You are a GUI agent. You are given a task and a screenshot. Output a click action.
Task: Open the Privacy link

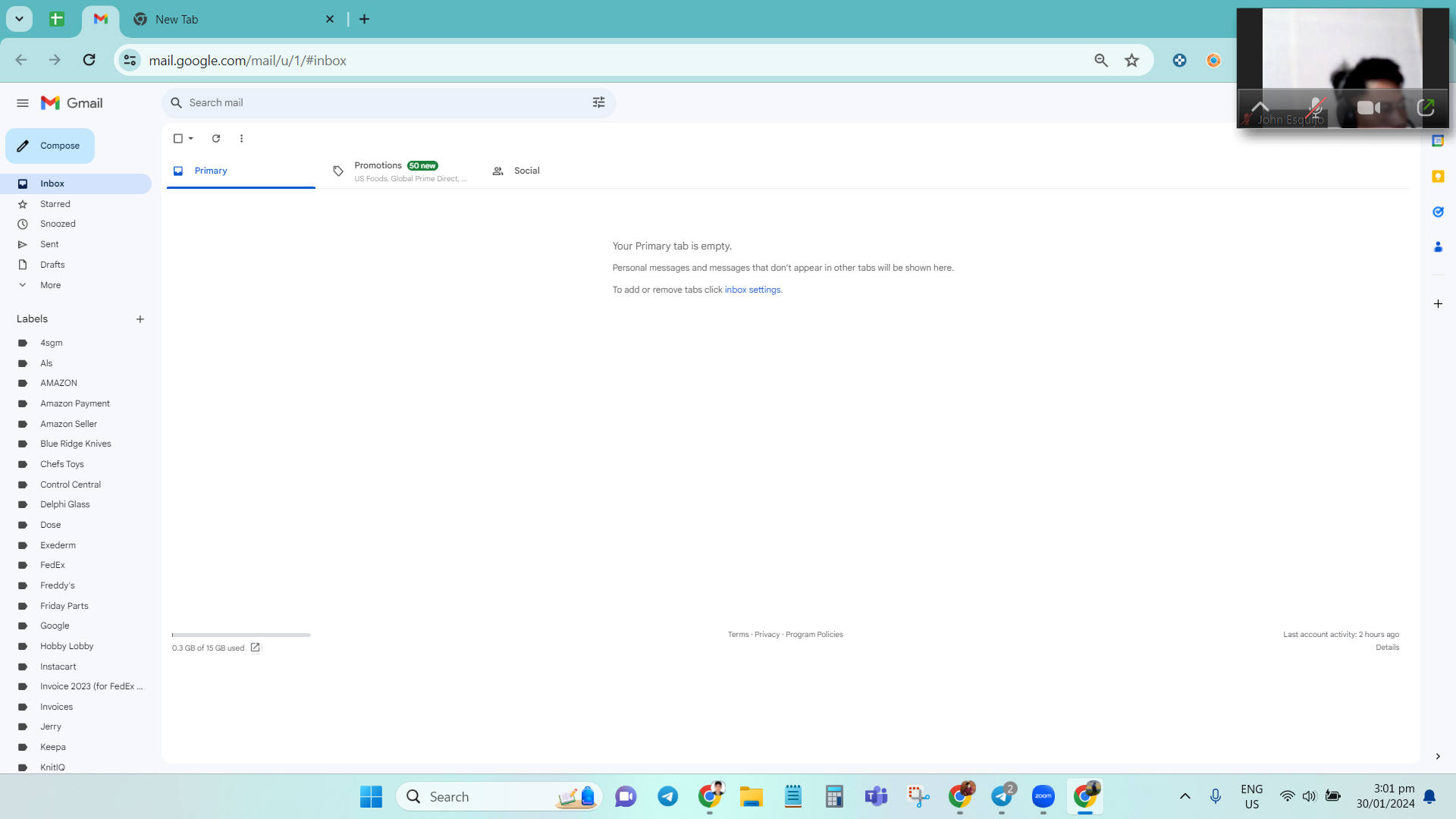coord(767,635)
